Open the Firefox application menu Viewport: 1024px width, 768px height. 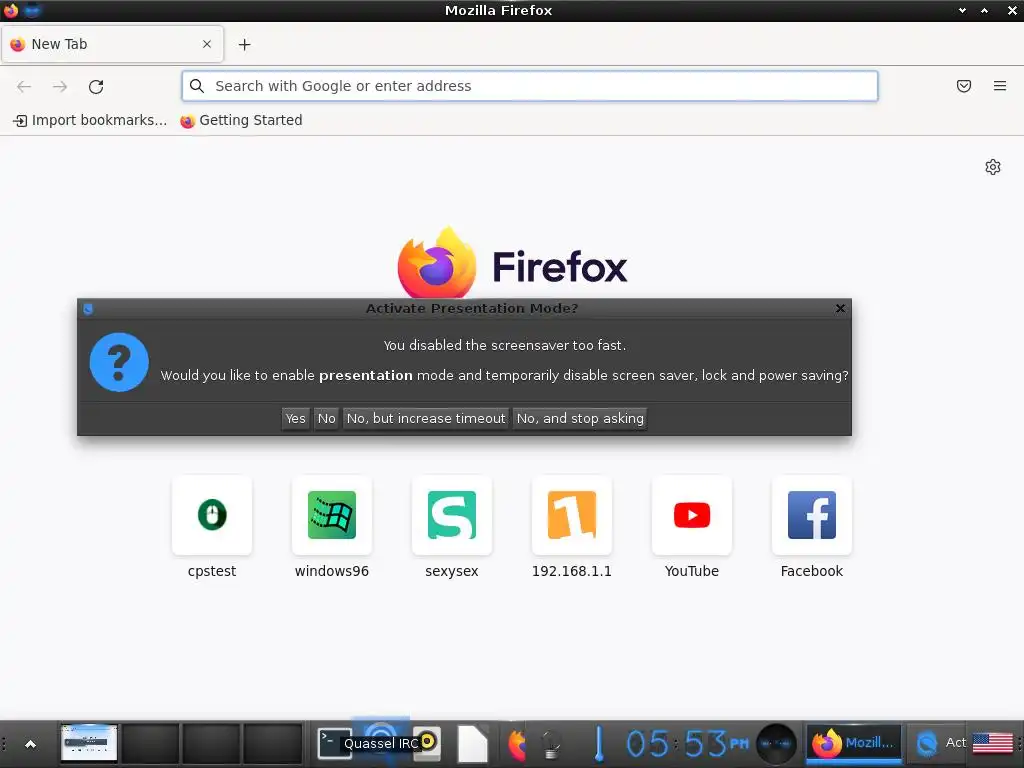click(999, 86)
